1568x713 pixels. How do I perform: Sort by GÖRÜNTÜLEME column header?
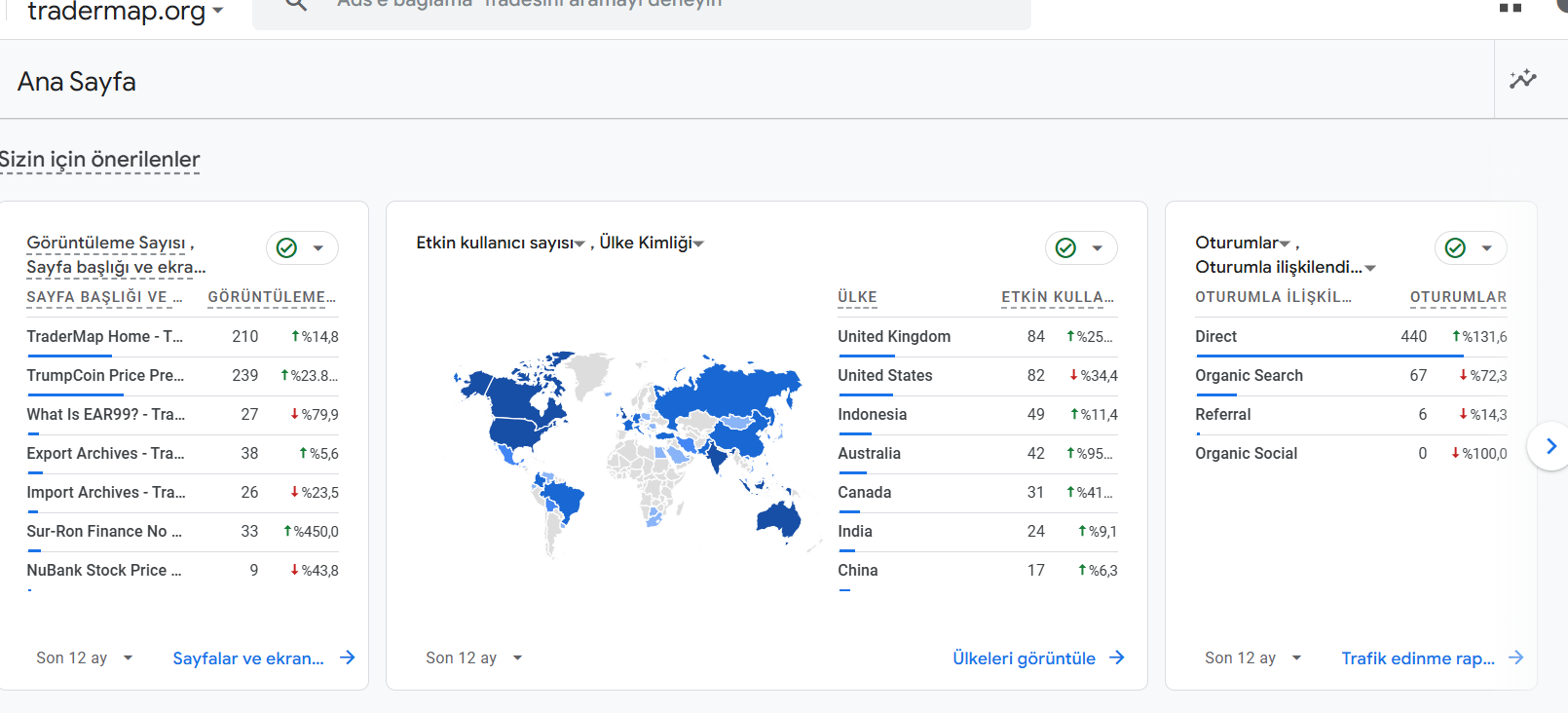[272, 297]
